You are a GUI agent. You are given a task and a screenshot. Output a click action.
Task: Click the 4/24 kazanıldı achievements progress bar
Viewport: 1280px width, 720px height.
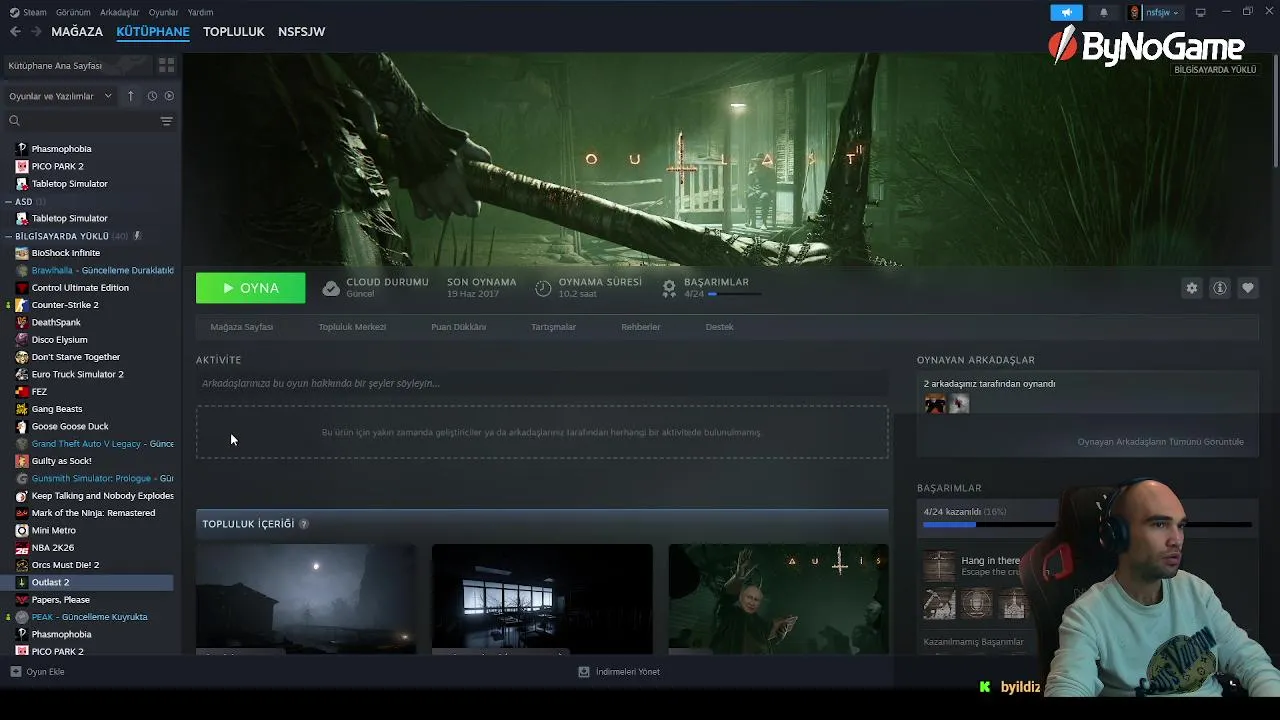point(1087,524)
